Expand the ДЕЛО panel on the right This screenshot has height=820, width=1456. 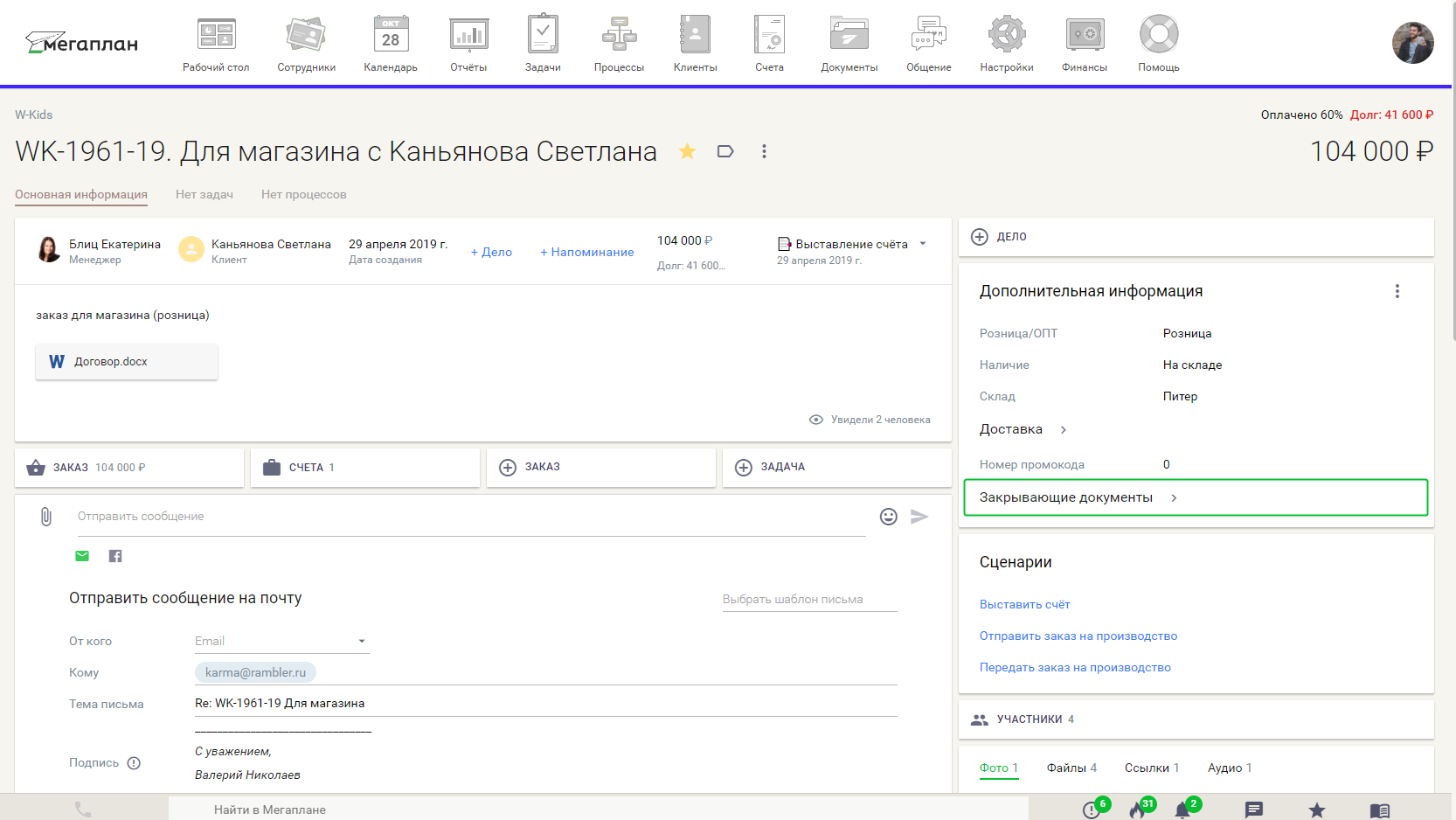tap(1196, 237)
